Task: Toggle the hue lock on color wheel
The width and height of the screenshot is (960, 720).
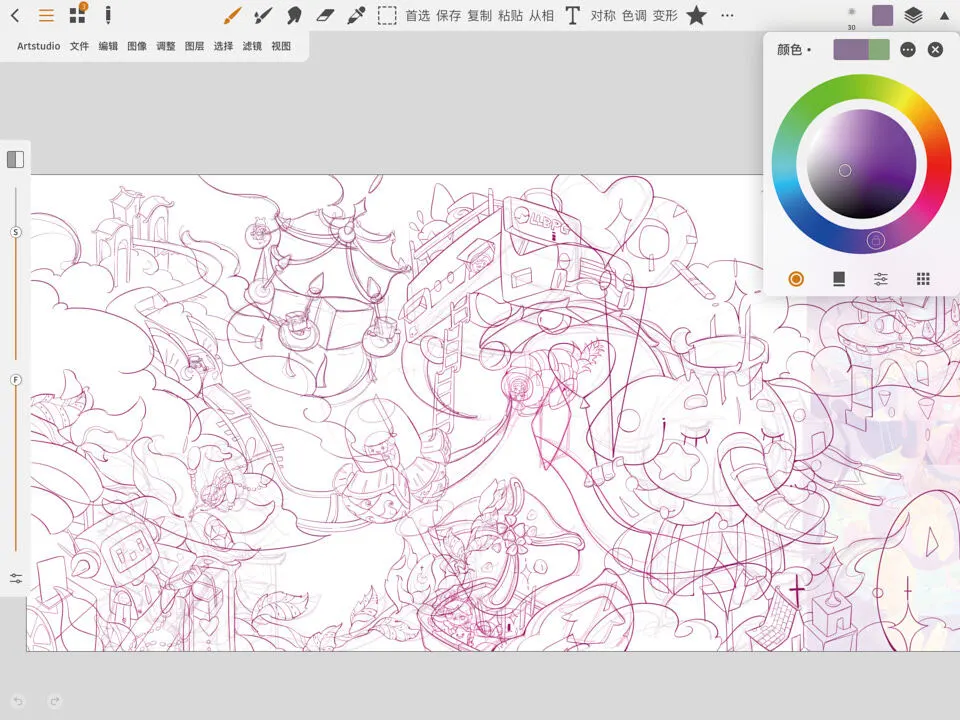Action: tap(875, 240)
